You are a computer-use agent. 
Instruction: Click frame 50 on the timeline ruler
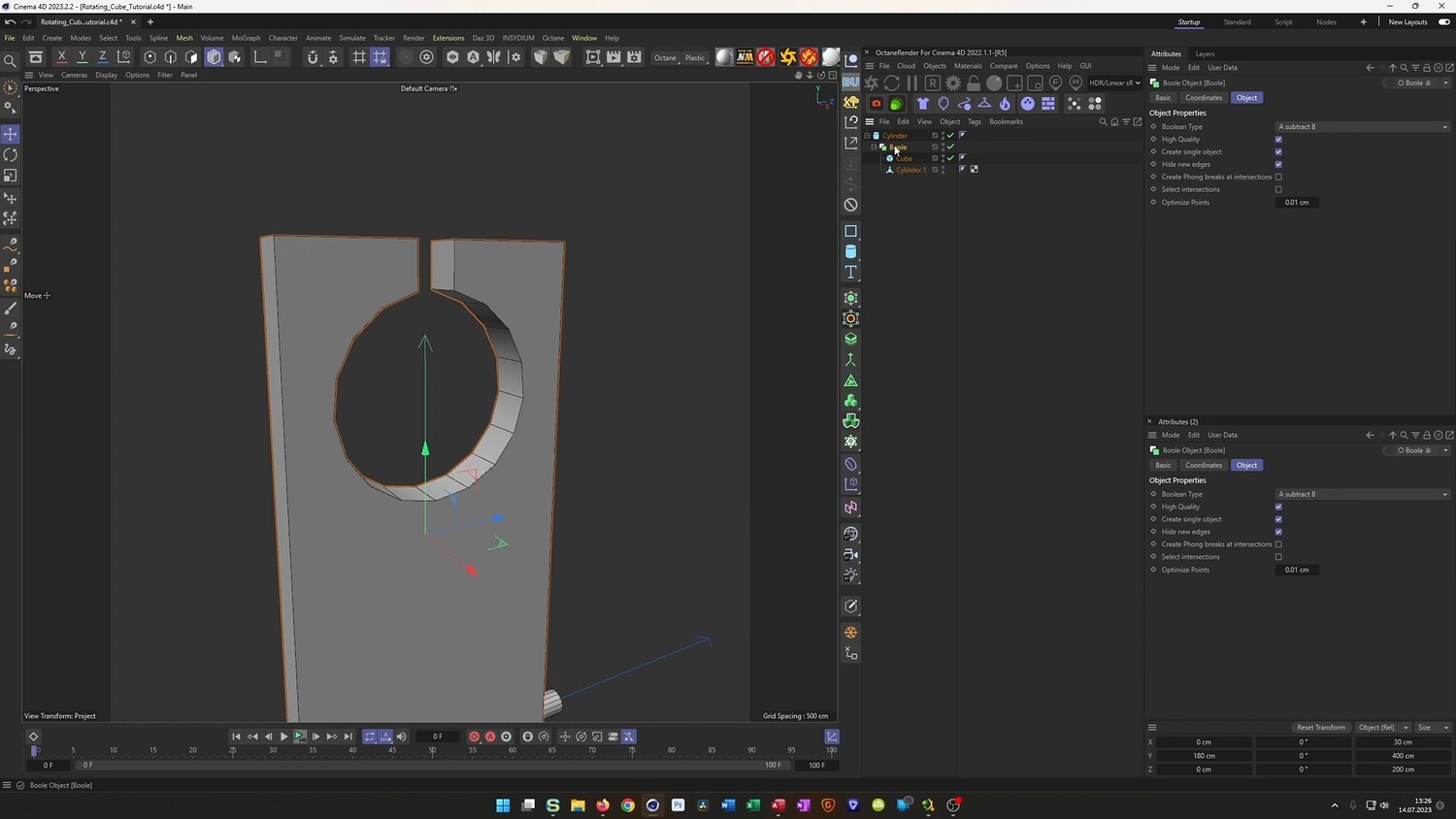click(x=432, y=750)
